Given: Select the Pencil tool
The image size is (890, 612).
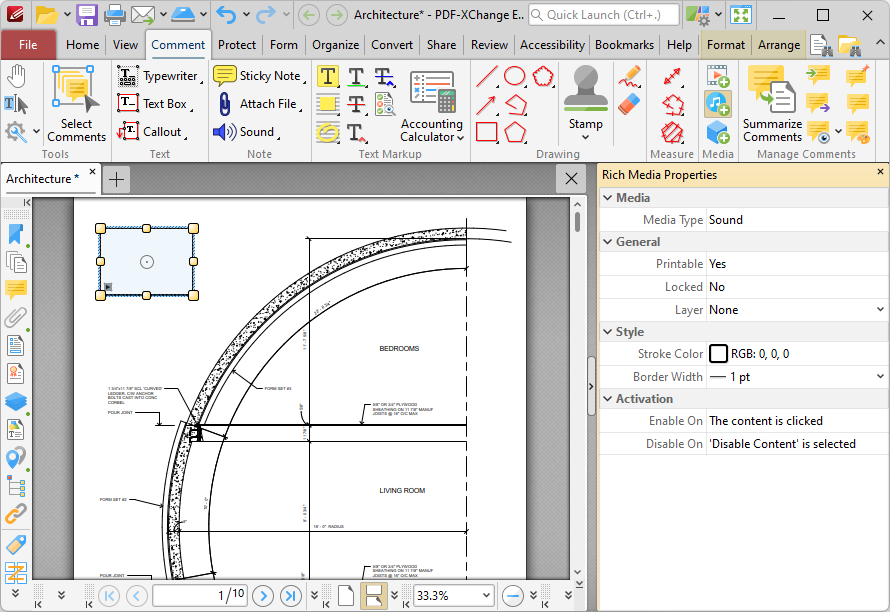Looking at the screenshot, I should click(629, 77).
